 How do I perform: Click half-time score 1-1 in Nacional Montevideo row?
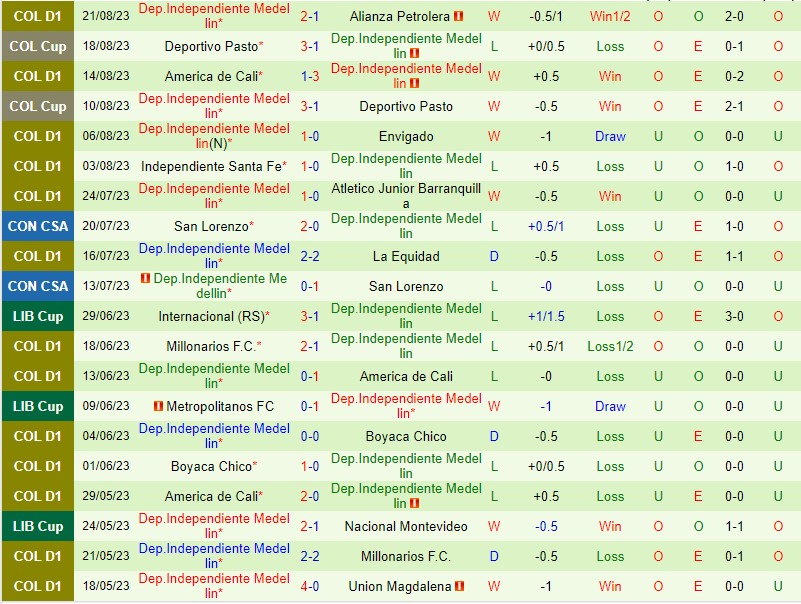tap(734, 526)
